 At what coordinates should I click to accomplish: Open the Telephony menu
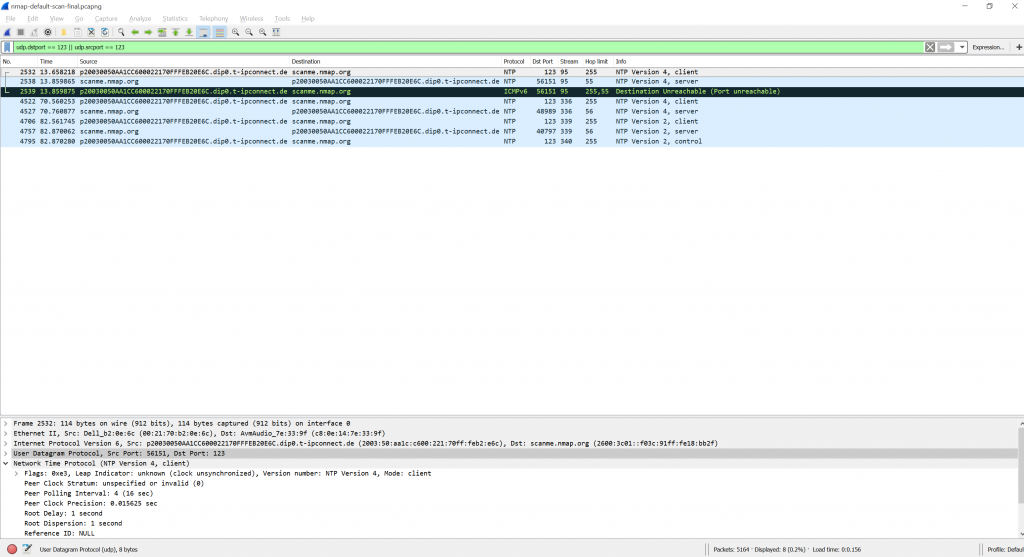coord(214,18)
